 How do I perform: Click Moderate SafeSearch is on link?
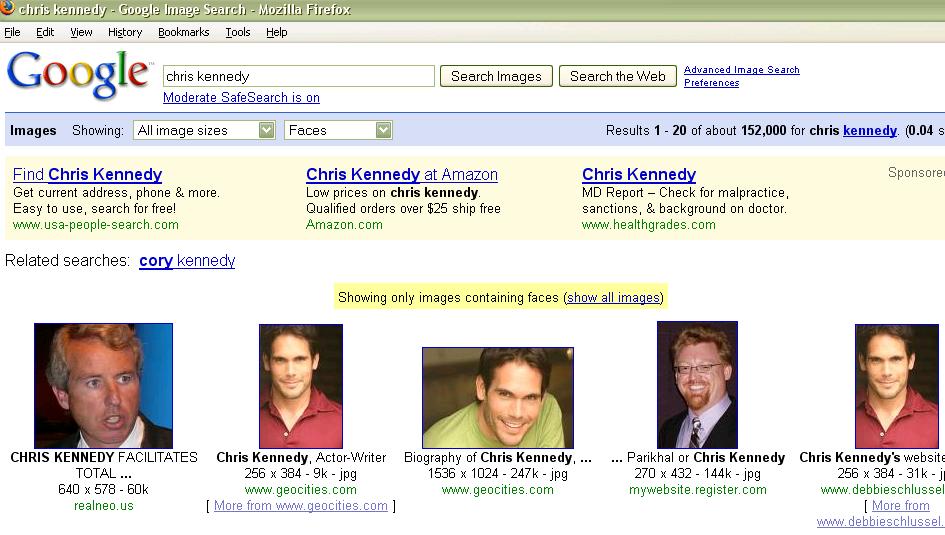click(x=241, y=98)
